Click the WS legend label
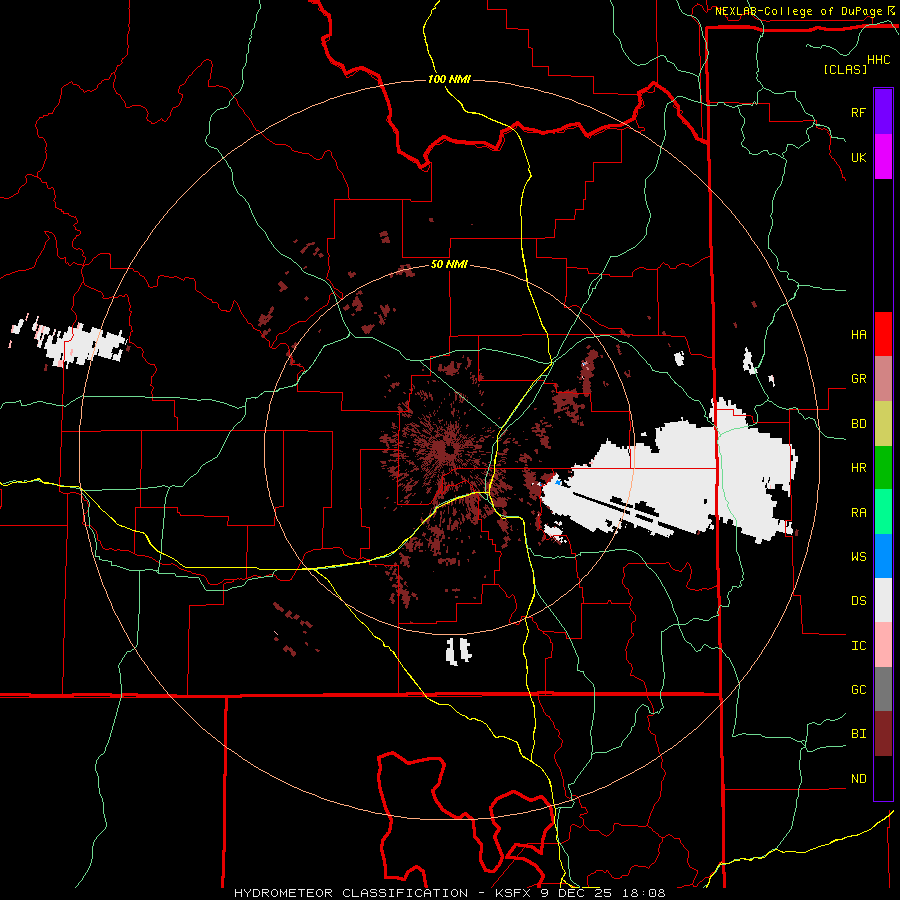The height and width of the screenshot is (900, 900). pos(859,557)
